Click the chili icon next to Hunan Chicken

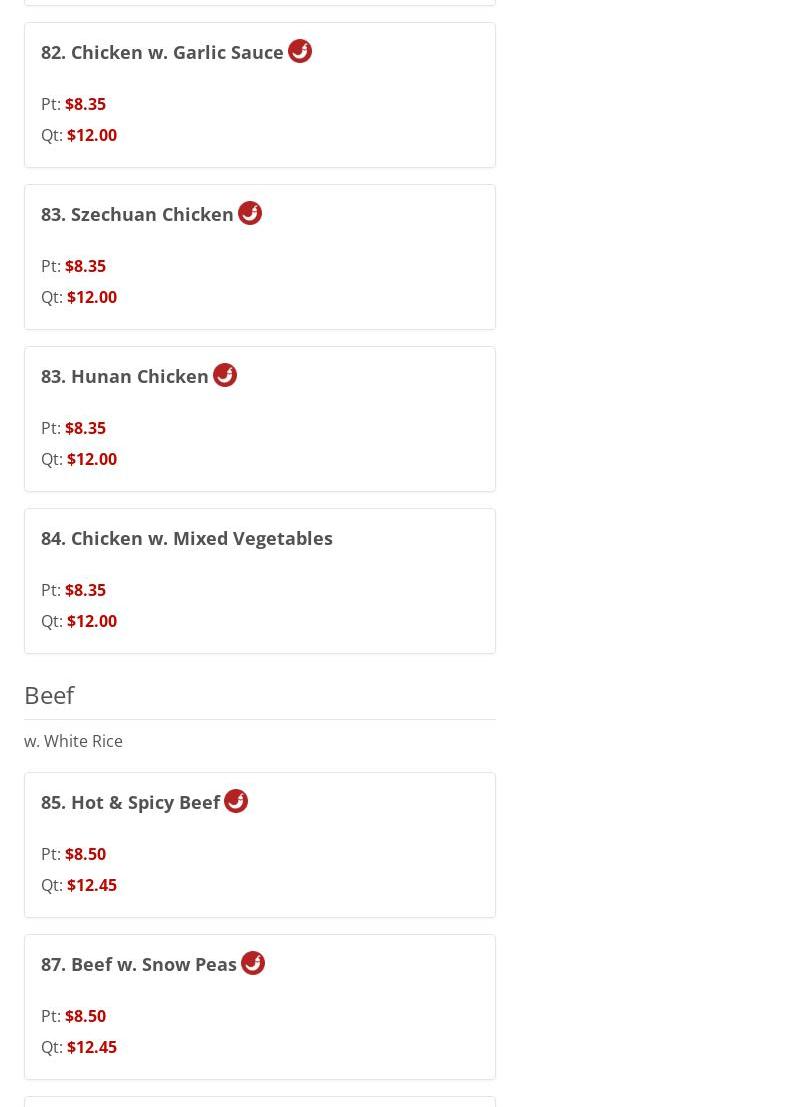point(225,375)
